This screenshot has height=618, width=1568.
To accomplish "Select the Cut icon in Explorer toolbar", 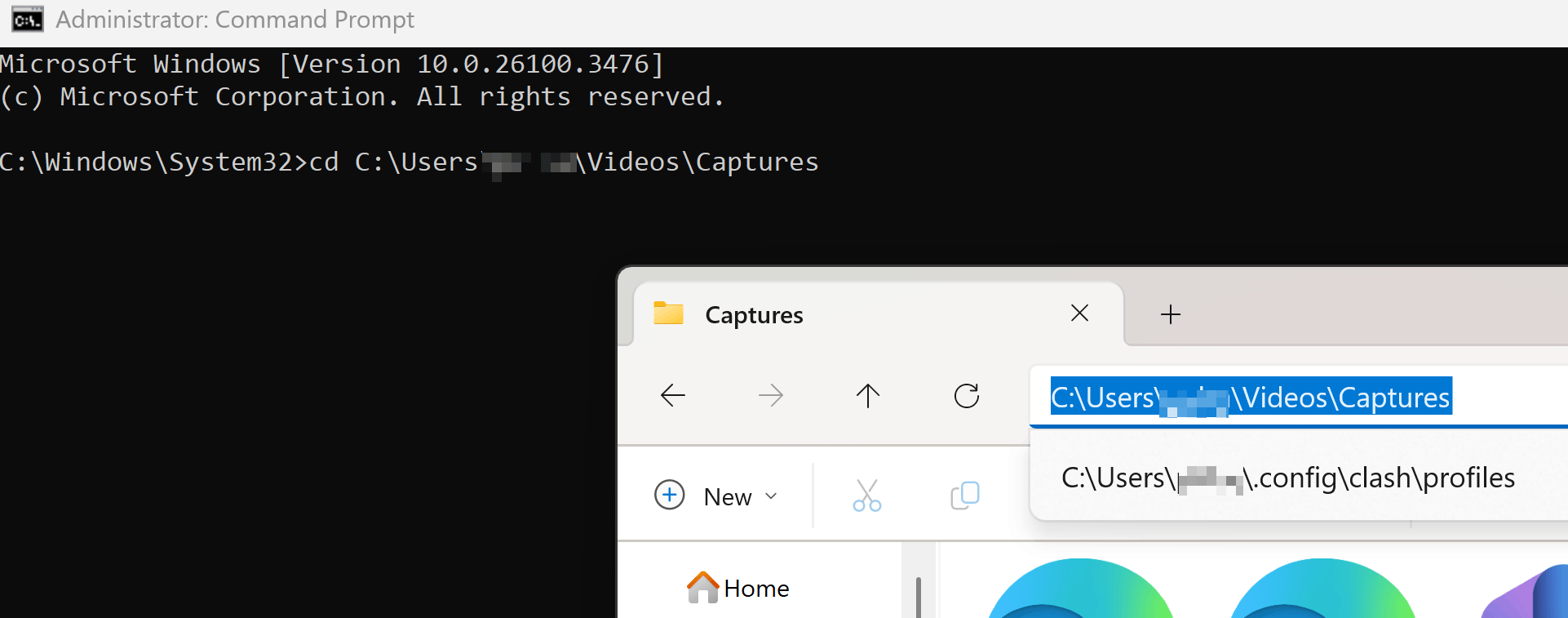I will (866, 495).
